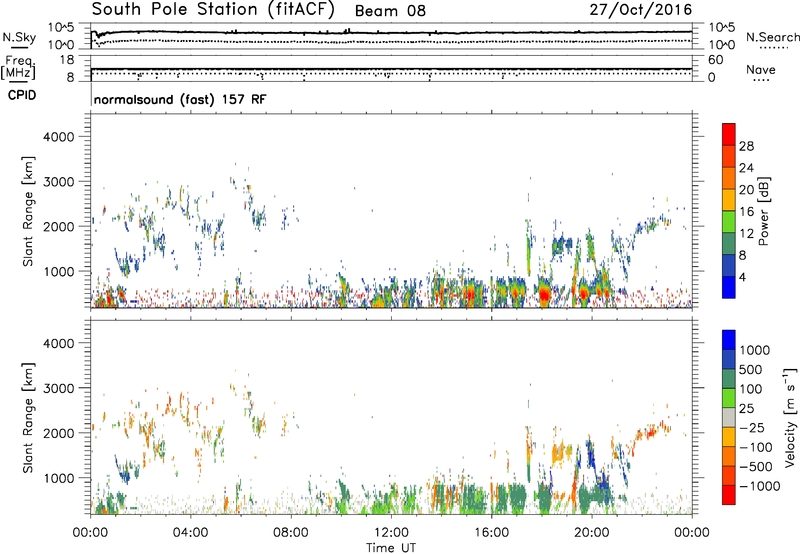Click the red power echo near 18:00
800x554 pixels.
tap(544, 294)
